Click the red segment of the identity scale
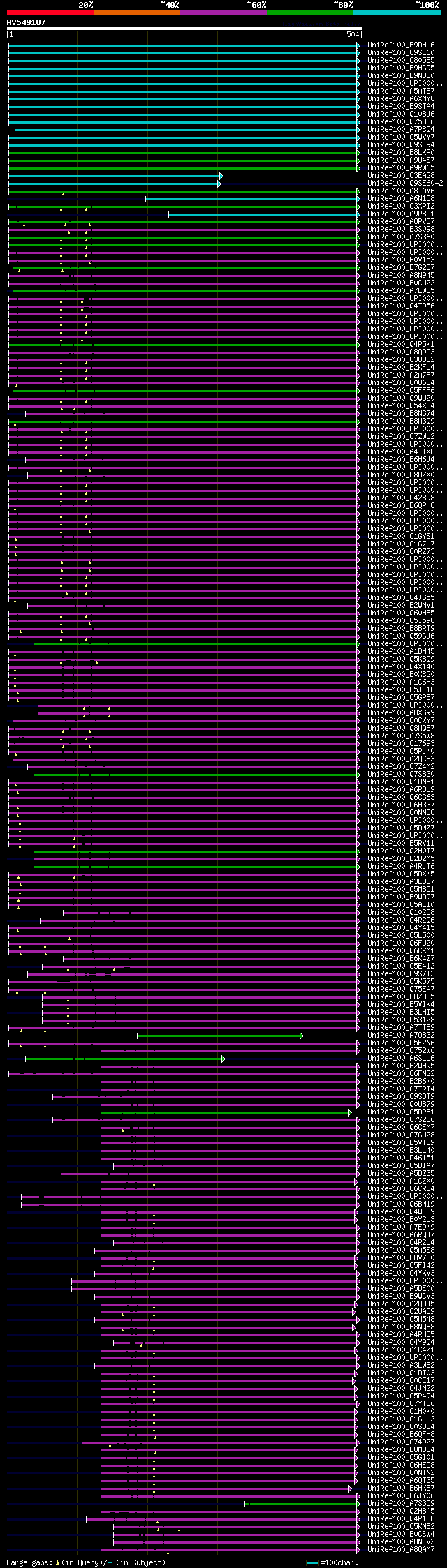447x1568 pixels. pyautogui.click(x=50, y=13)
